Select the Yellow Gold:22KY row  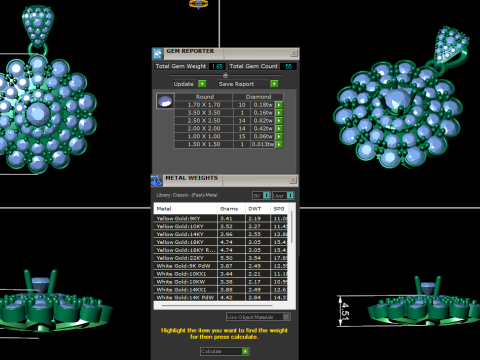click(x=220, y=258)
